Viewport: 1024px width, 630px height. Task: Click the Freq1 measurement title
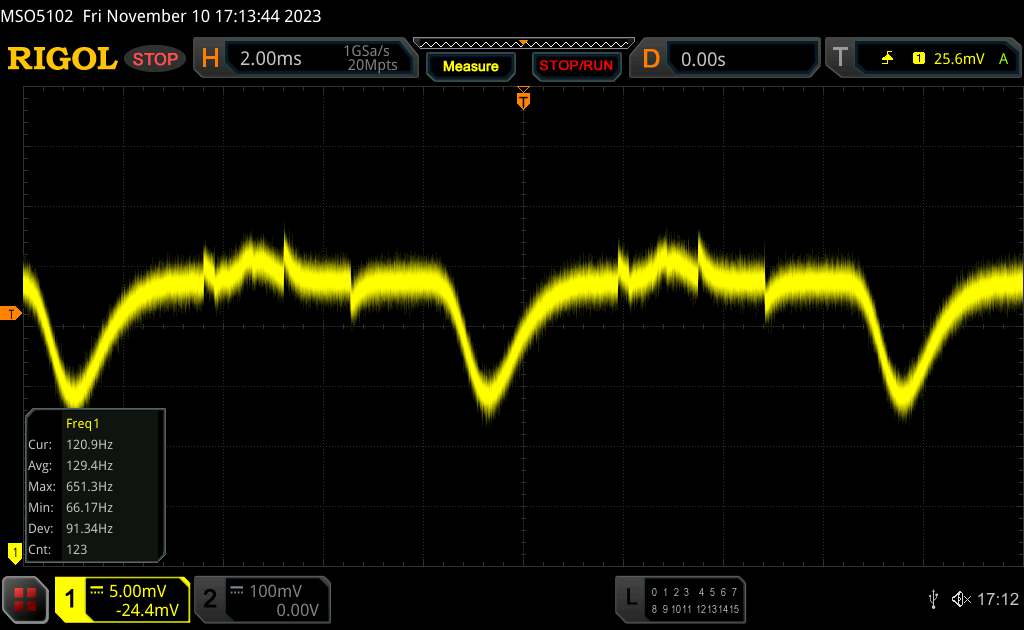(x=82, y=424)
